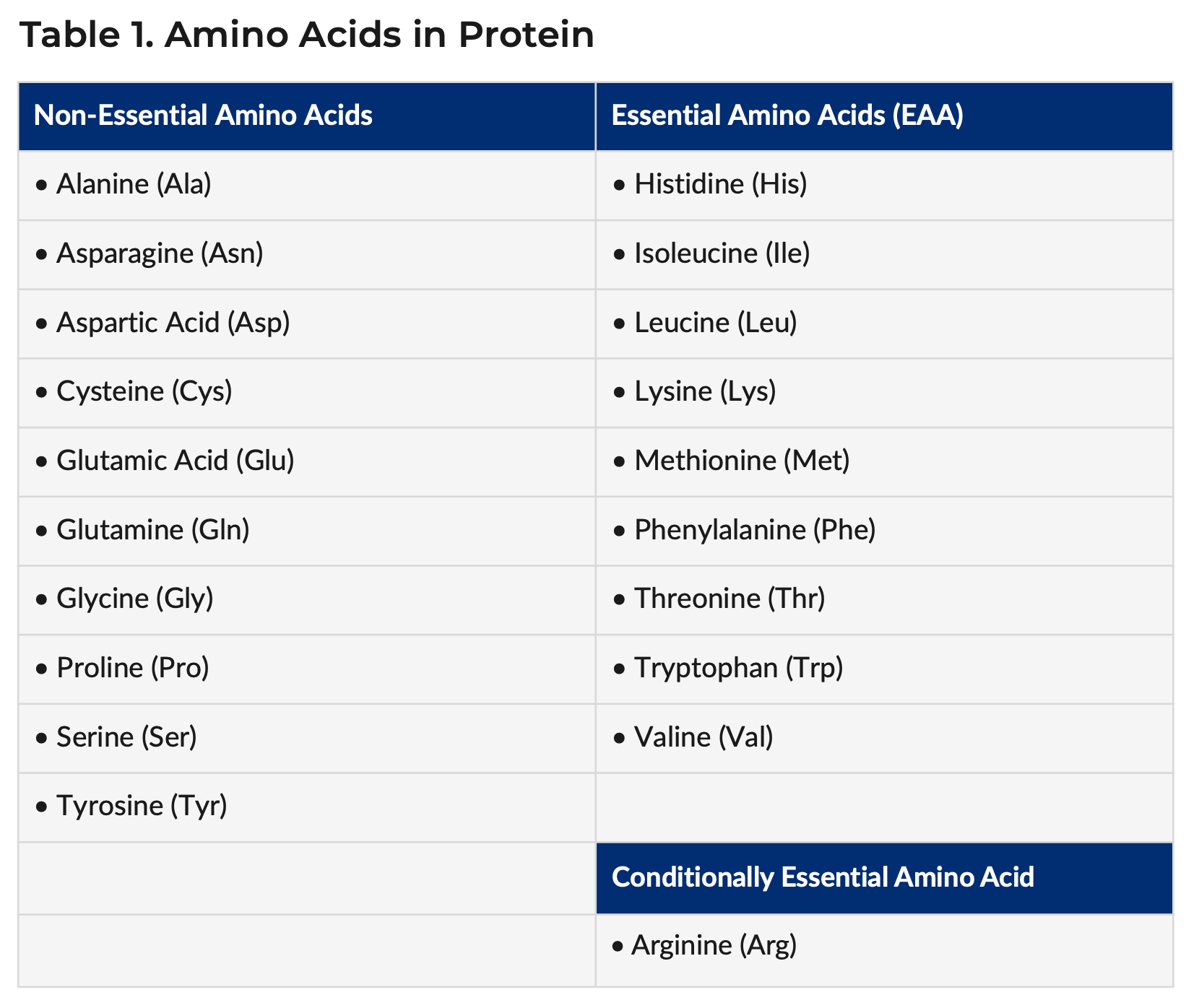Click the Alanine (Ala) cell
The height and width of the screenshot is (1008, 1186).
(134, 184)
